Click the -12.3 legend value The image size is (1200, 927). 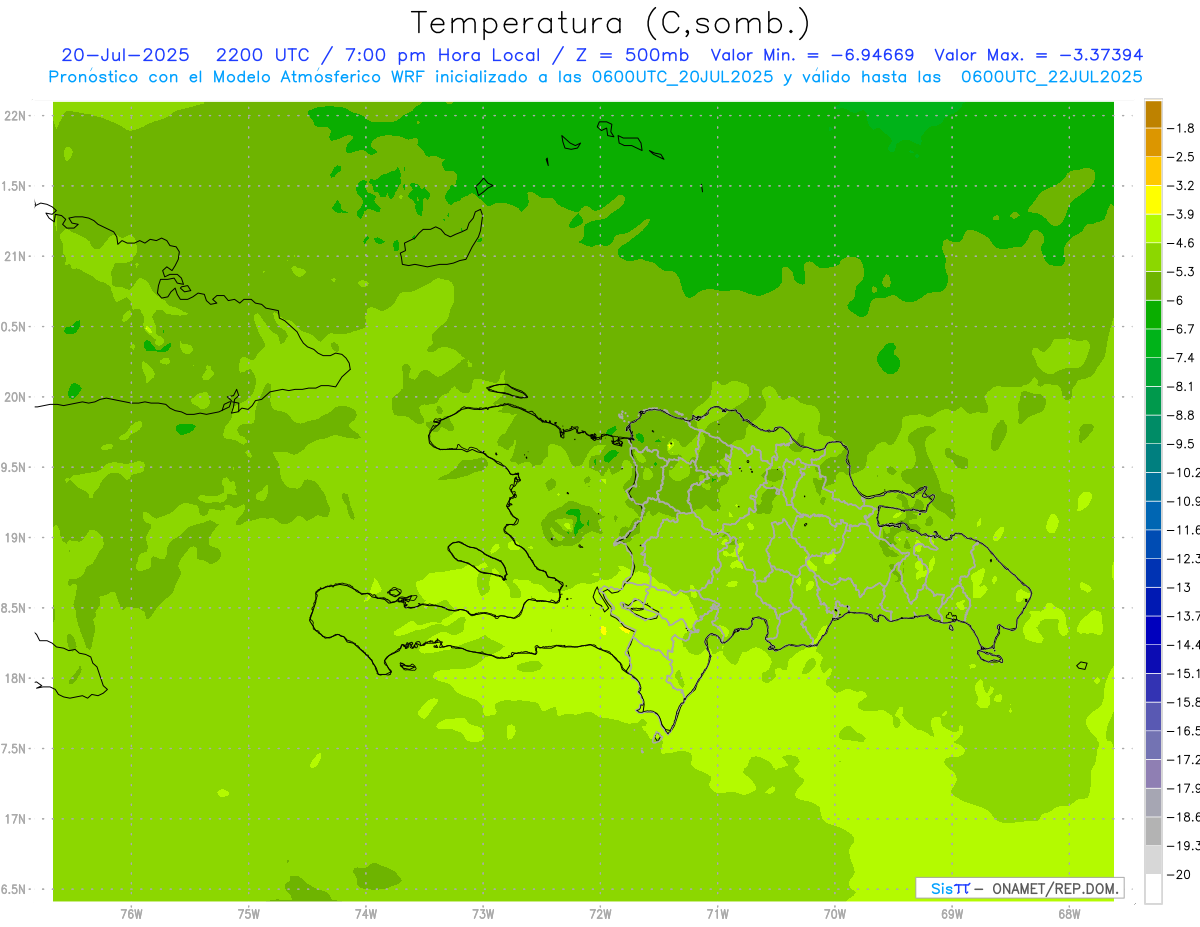click(1185, 558)
